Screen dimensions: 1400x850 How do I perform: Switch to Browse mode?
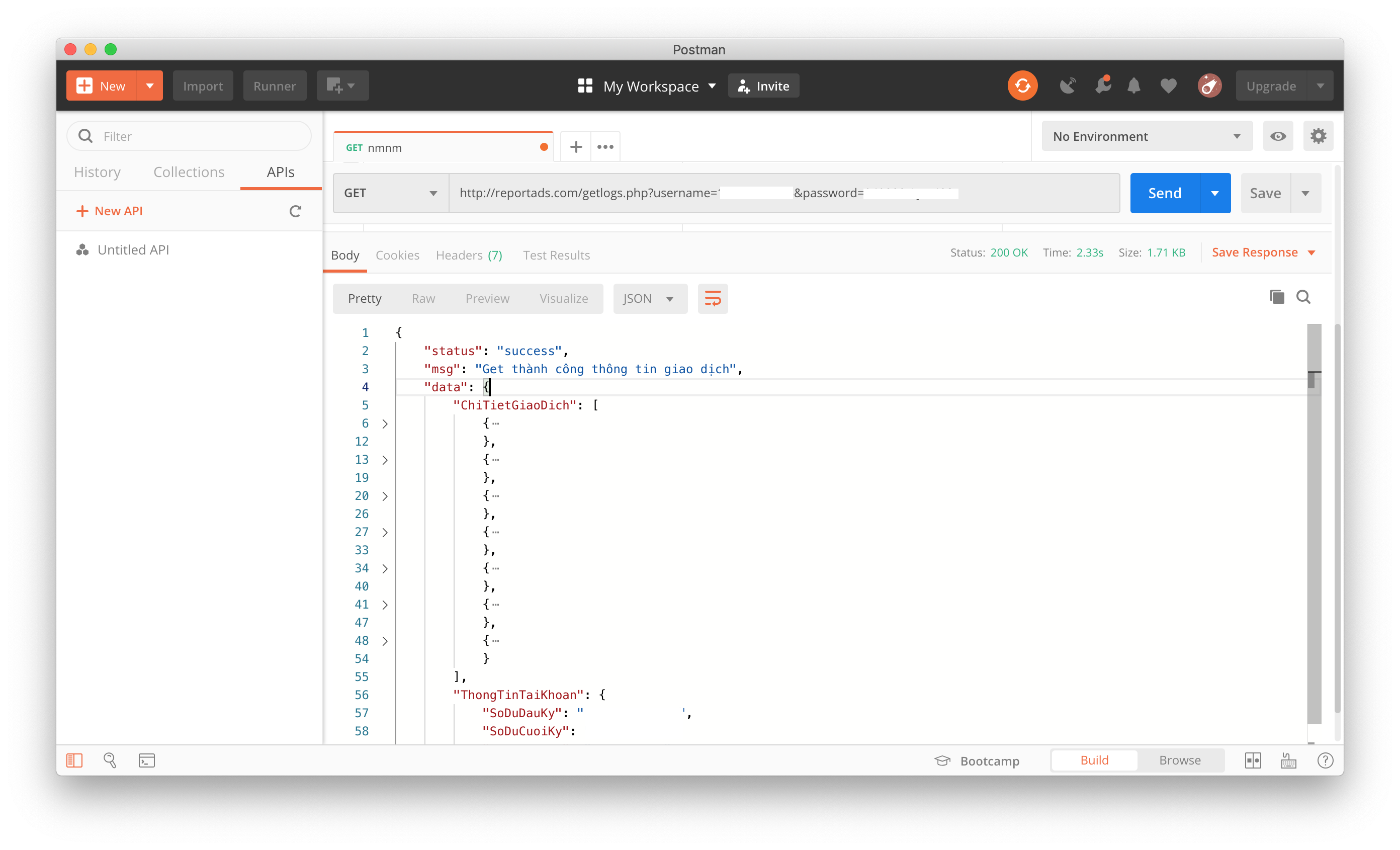(x=1180, y=760)
